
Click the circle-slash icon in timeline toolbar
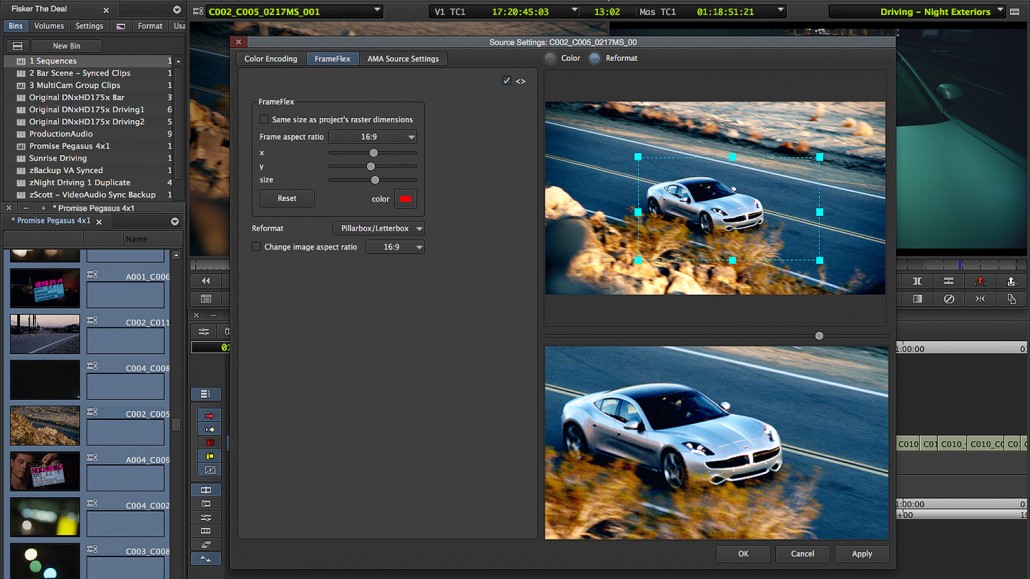point(949,299)
